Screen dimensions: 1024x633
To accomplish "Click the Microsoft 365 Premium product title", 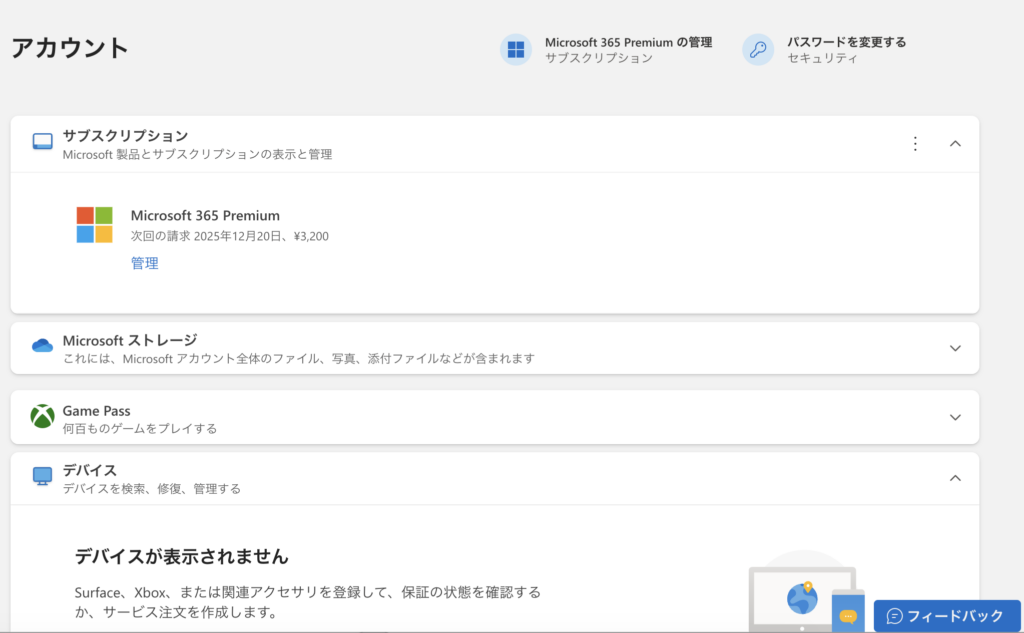I will [x=205, y=215].
